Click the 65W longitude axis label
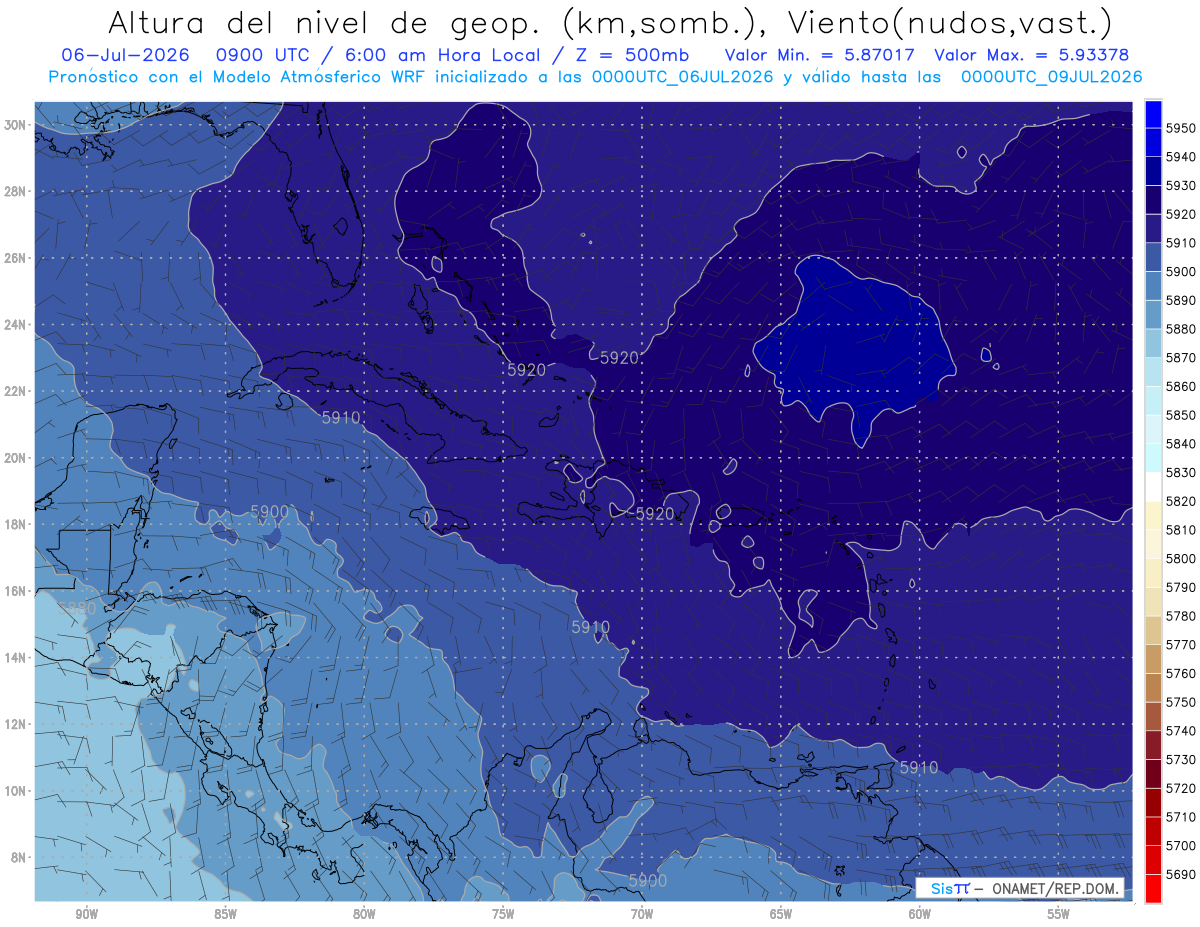 pyautogui.click(x=781, y=914)
